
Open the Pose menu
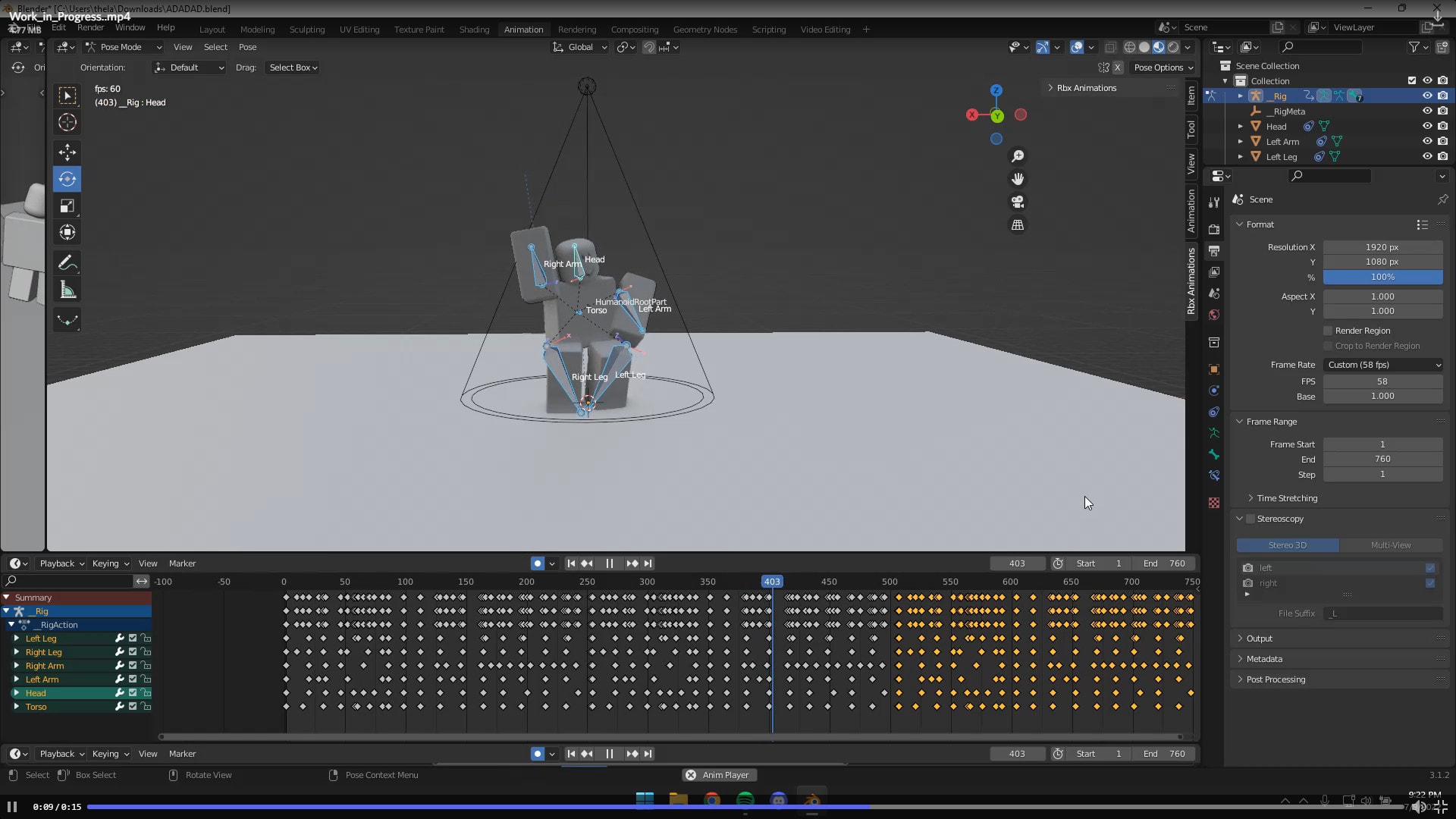pos(247,47)
